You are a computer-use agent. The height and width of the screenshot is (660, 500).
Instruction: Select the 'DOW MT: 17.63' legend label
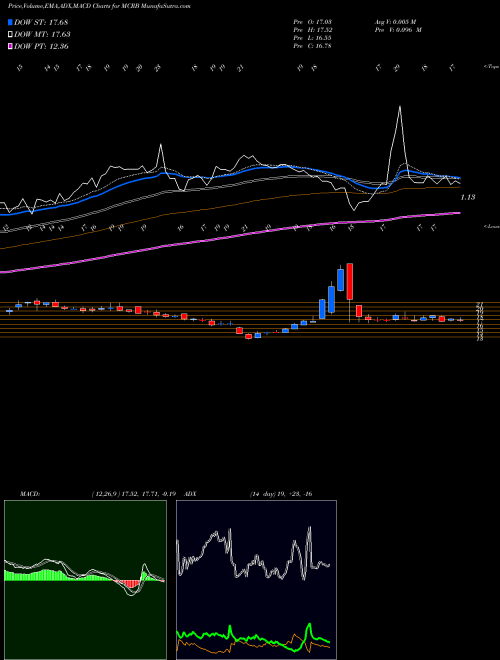click(42, 35)
